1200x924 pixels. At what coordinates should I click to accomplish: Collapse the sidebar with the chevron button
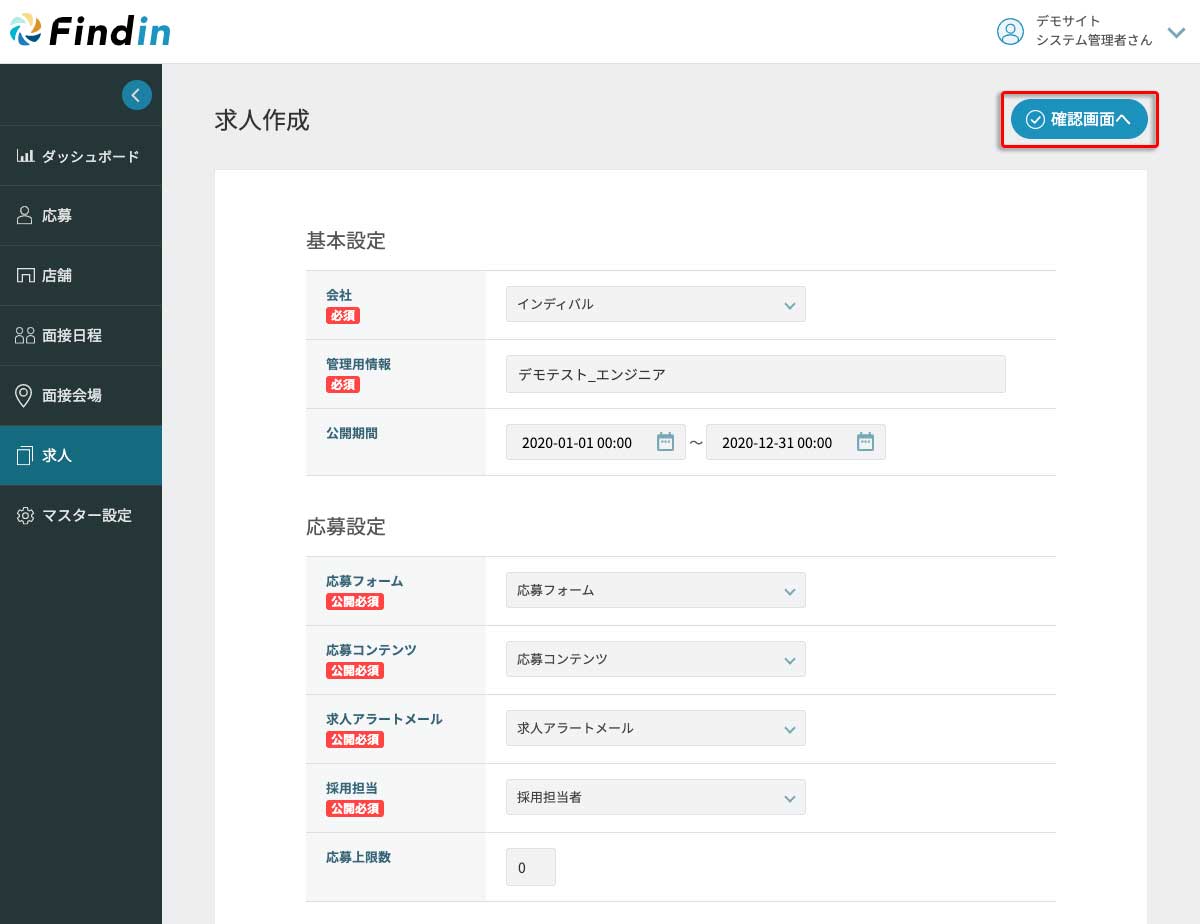137,95
